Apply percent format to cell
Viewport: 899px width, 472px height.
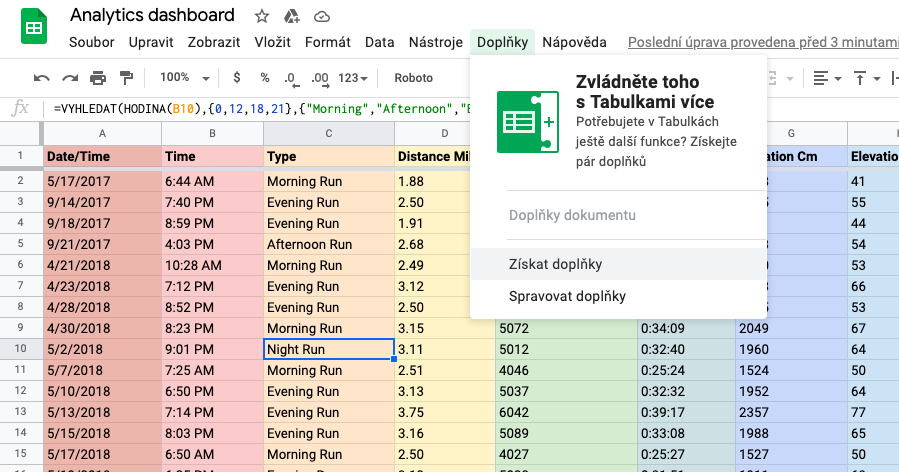(265, 78)
